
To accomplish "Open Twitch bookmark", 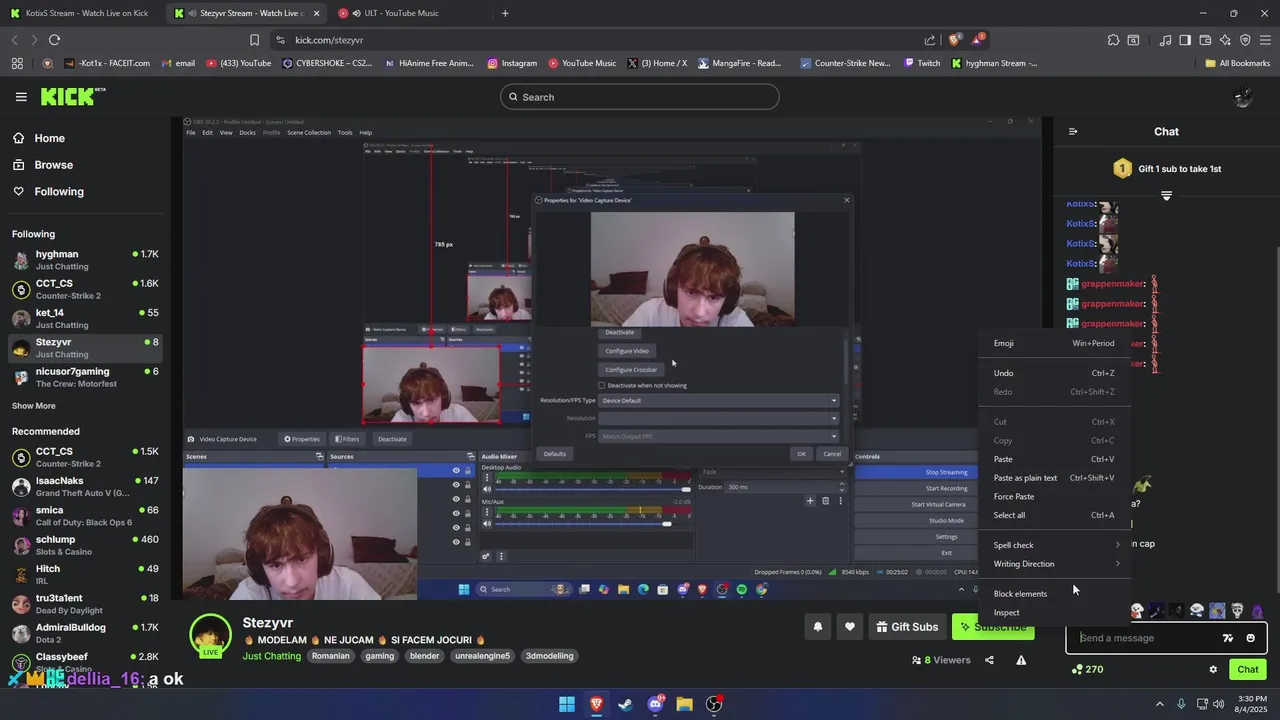I will [922, 63].
